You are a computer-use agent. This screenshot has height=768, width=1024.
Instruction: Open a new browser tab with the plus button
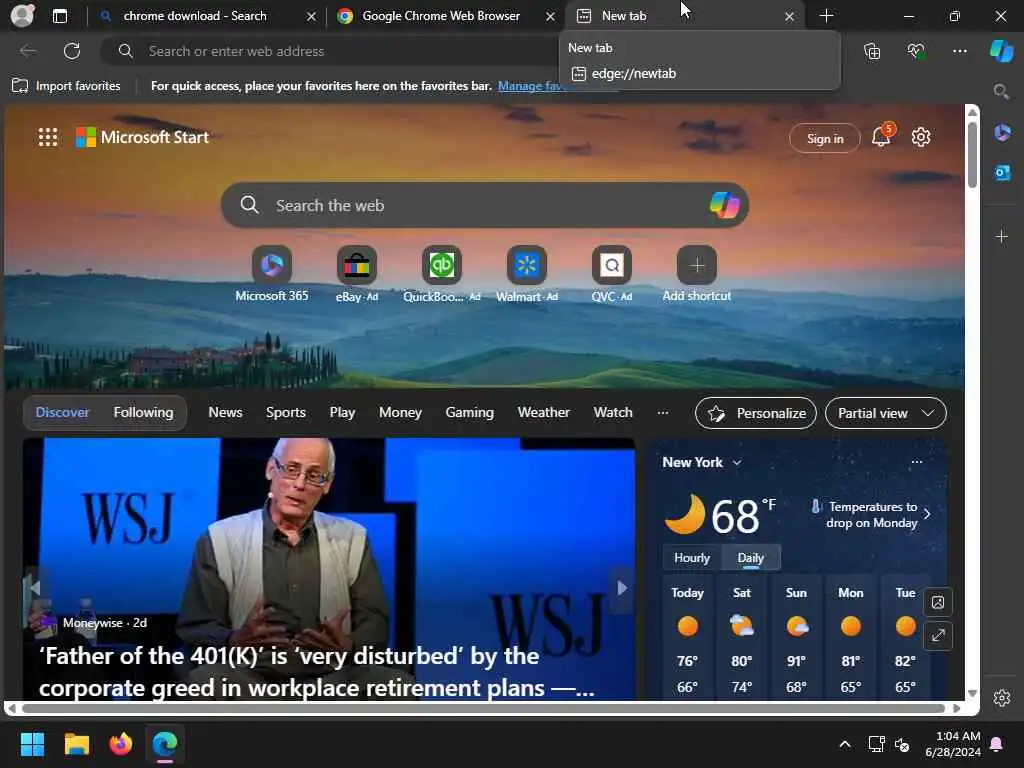click(826, 16)
